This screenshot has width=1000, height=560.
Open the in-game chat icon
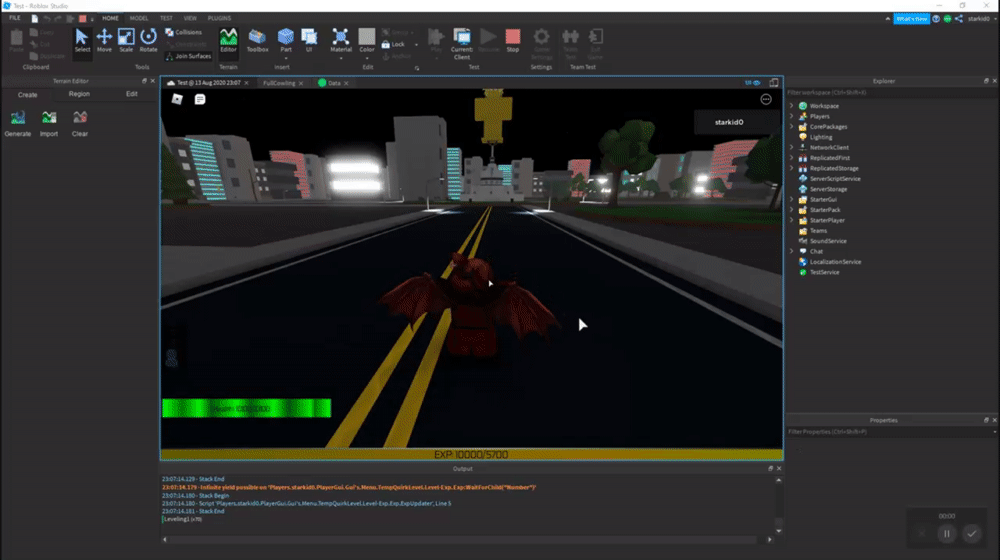point(200,99)
